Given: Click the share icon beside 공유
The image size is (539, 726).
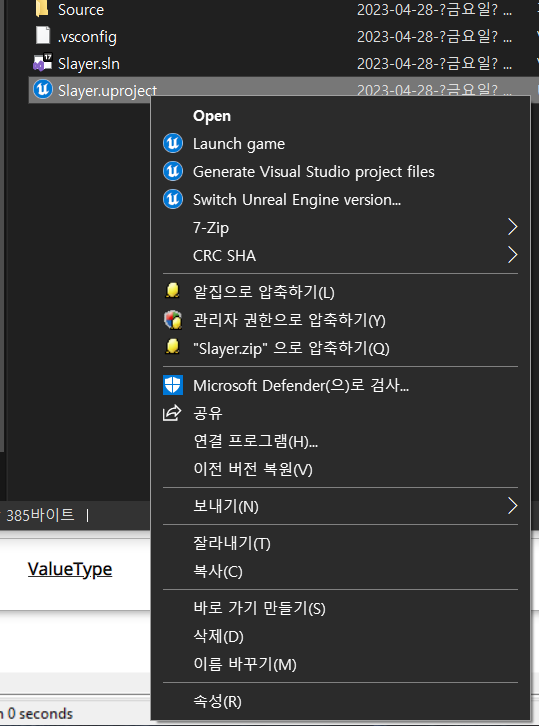Looking at the screenshot, I should click(x=172, y=413).
